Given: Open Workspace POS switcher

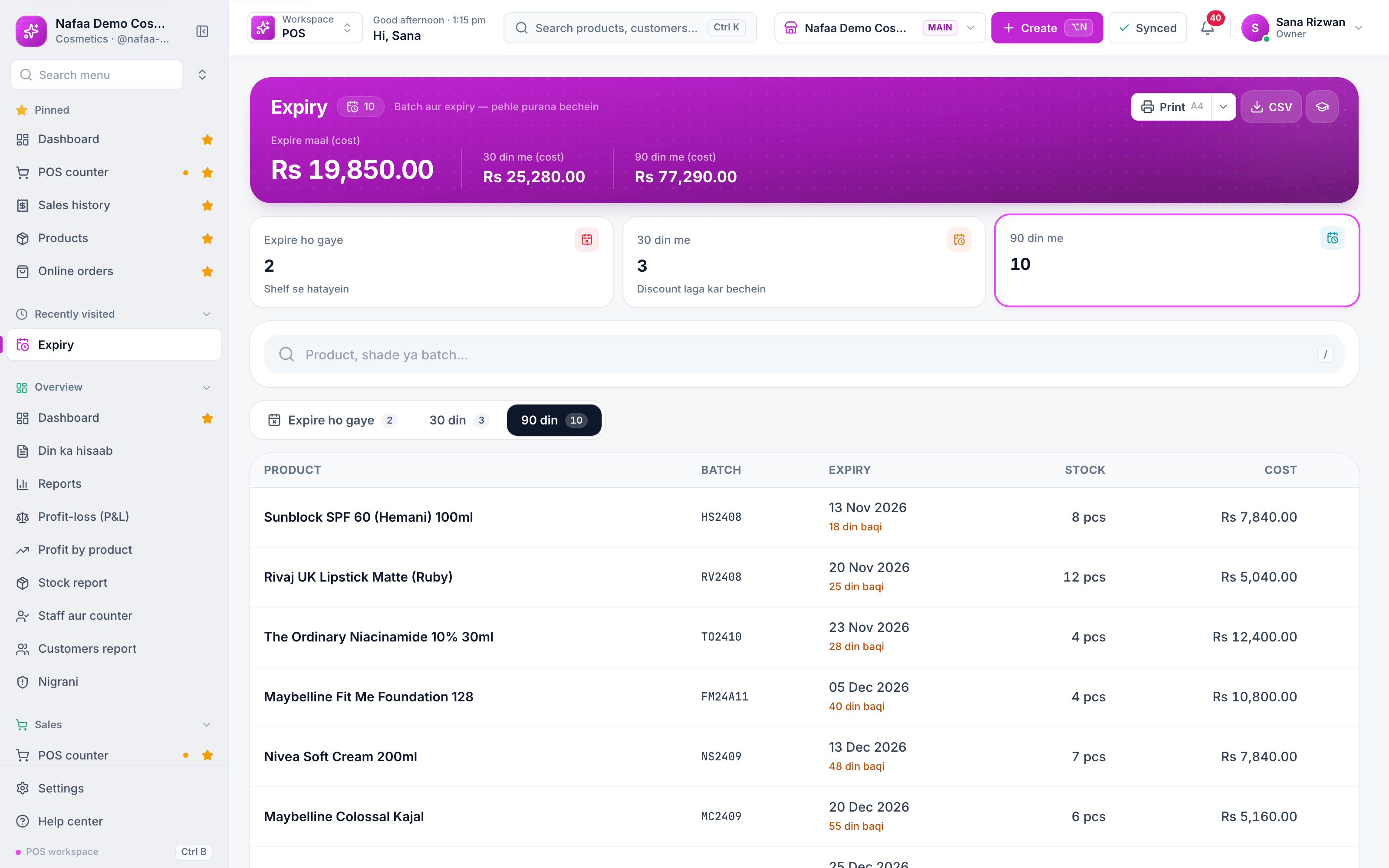Looking at the screenshot, I should 304,27.
